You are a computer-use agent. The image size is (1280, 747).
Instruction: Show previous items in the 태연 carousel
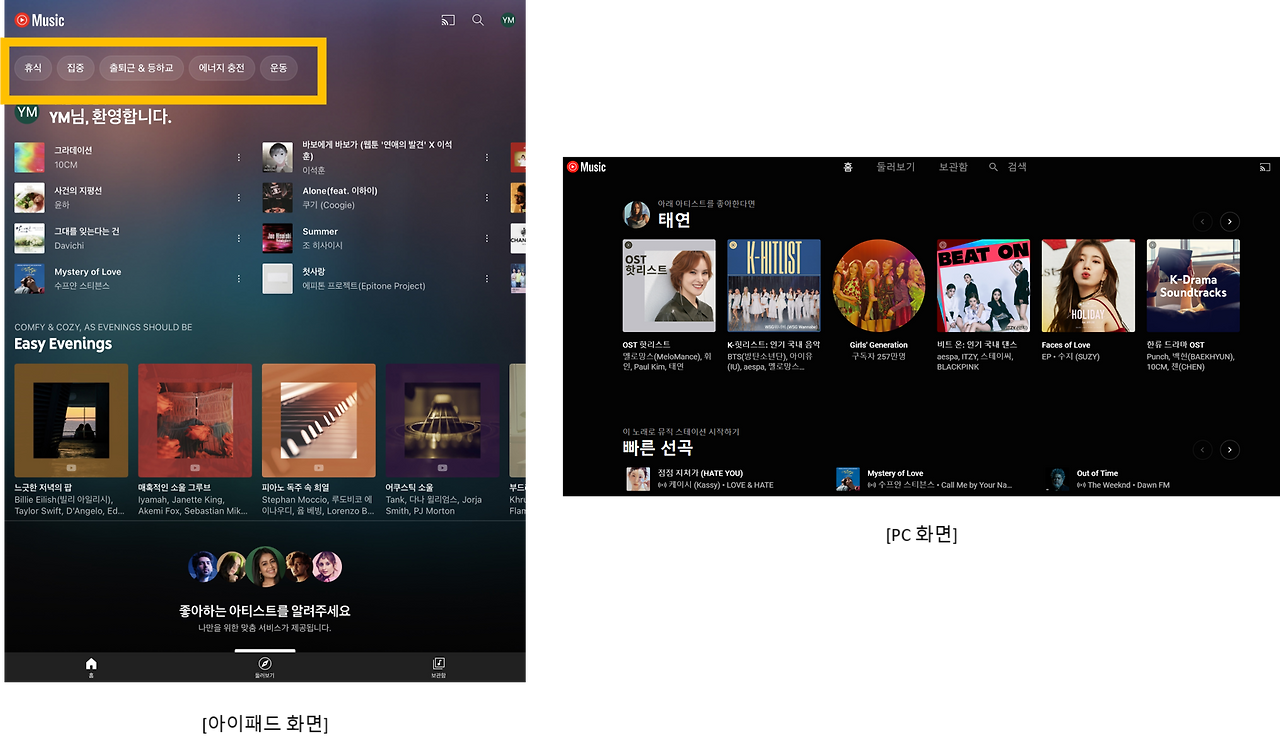pos(1203,222)
